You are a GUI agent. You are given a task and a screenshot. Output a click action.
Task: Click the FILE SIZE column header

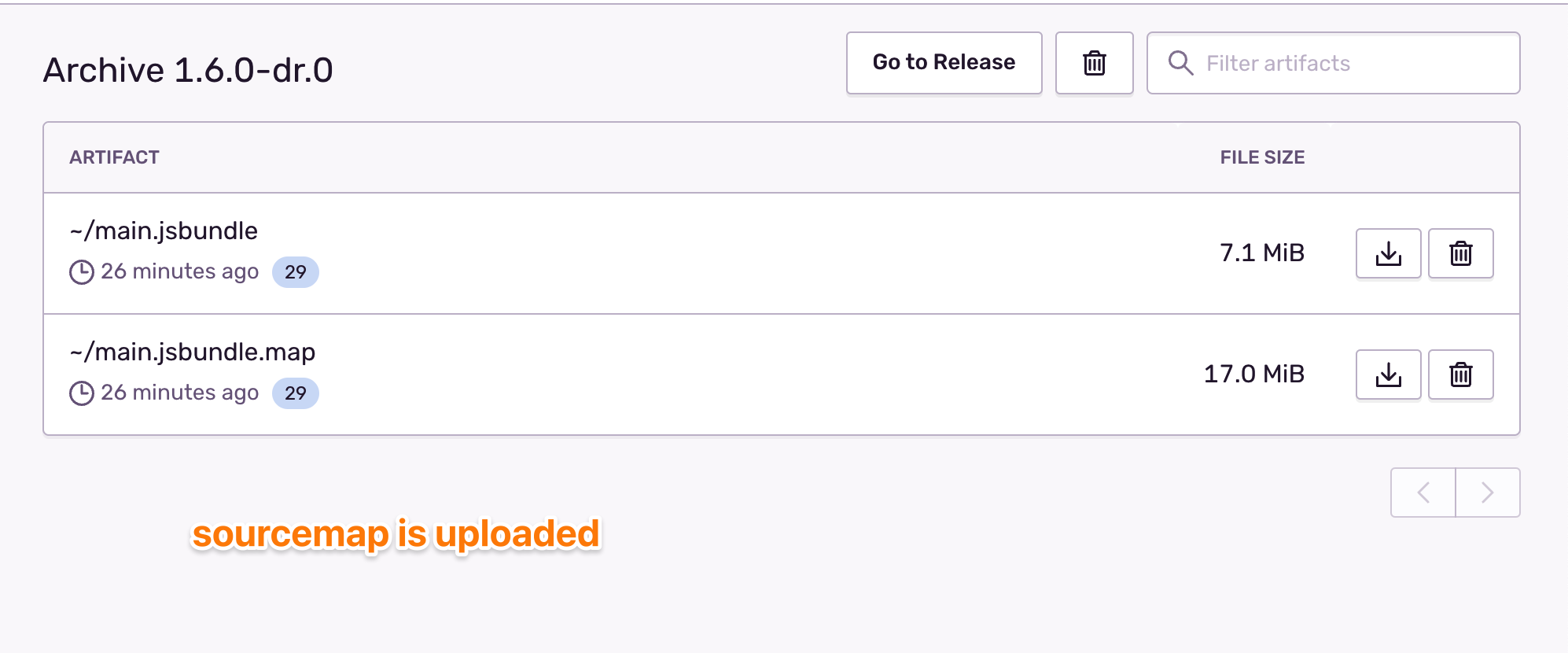point(1261,157)
